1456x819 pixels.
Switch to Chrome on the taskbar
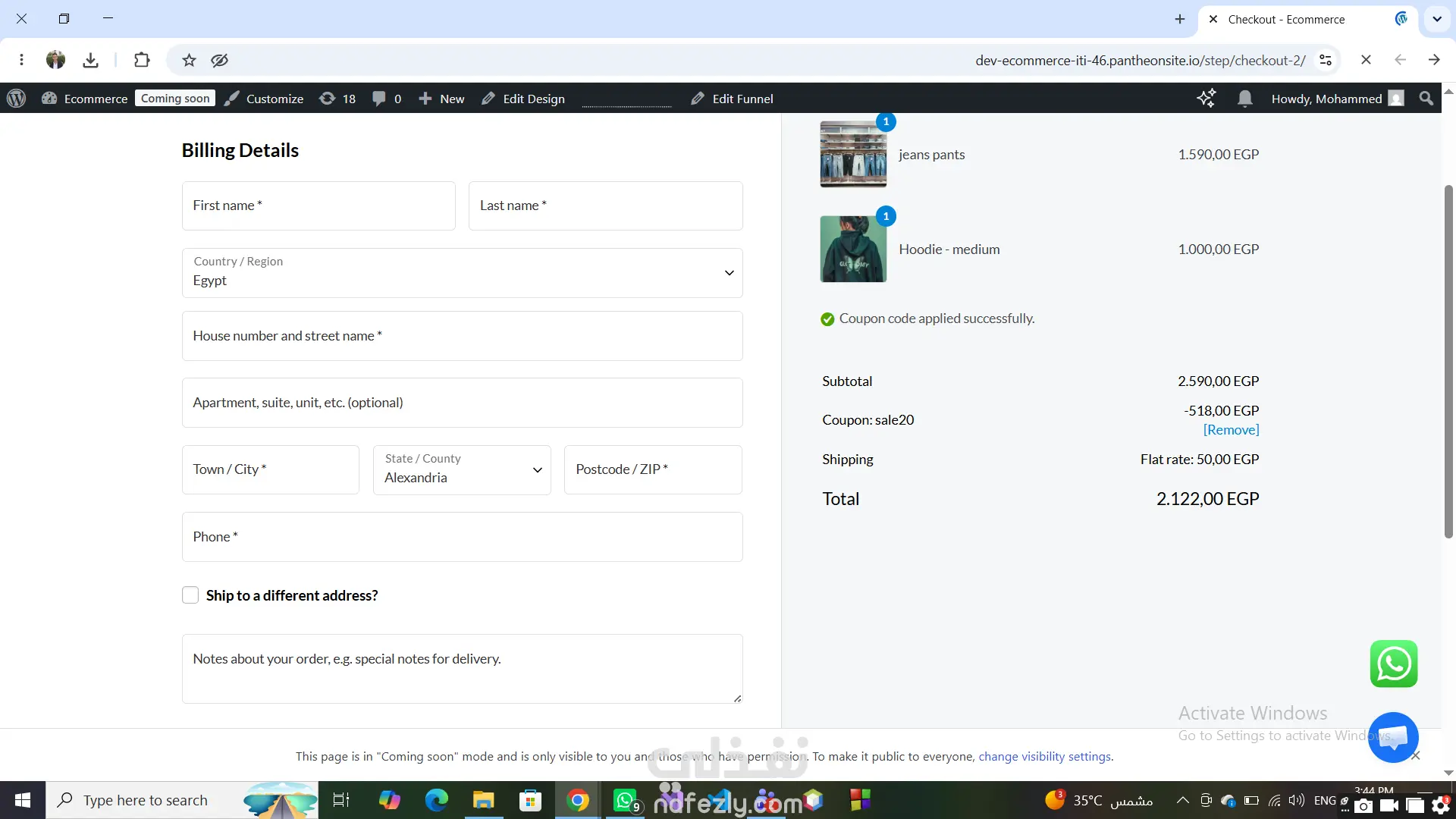click(578, 800)
